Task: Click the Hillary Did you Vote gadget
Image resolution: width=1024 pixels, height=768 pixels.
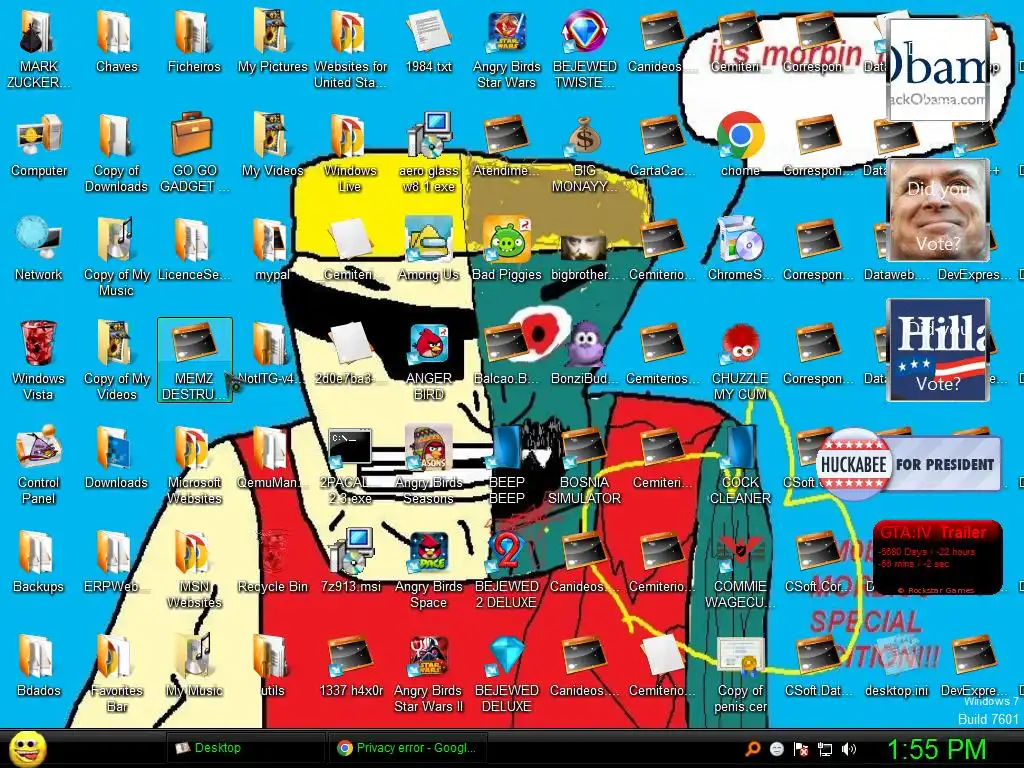Action: [938, 350]
